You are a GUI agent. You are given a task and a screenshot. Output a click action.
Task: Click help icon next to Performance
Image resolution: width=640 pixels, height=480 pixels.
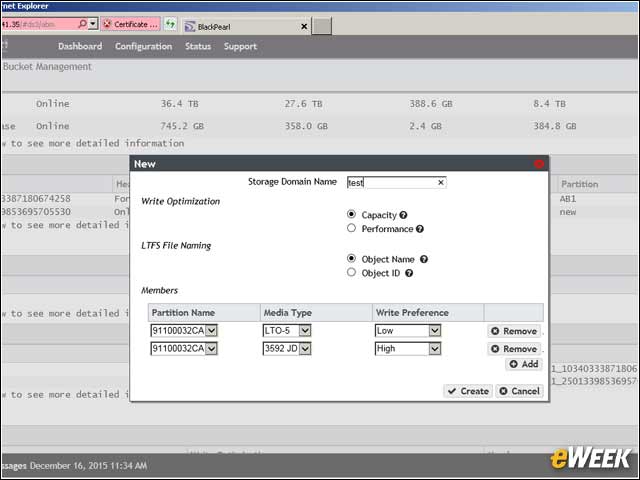(420, 229)
